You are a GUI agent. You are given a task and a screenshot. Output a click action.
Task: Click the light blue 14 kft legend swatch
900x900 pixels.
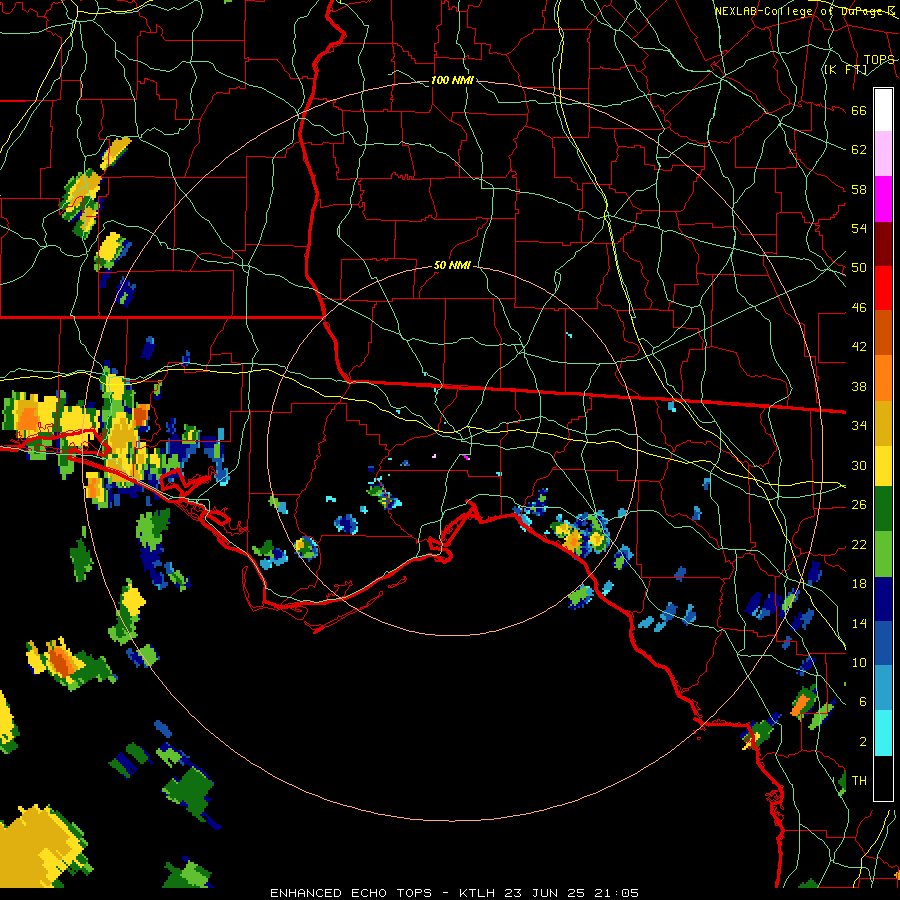pos(883,688)
